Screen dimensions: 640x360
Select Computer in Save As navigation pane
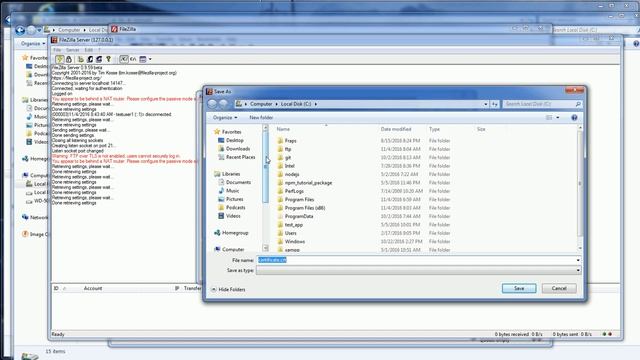coord(233,249)
